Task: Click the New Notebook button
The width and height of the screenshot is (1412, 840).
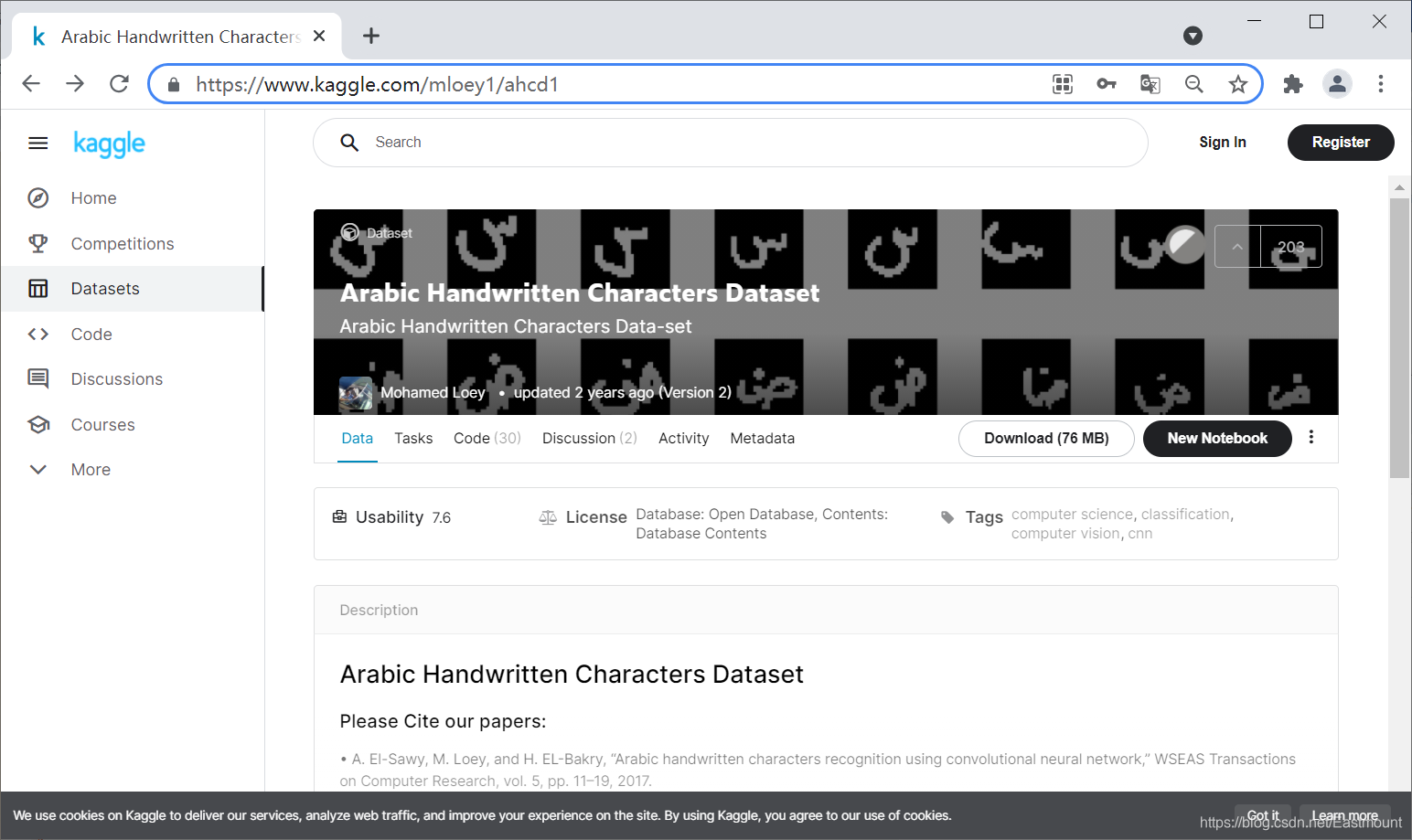Action: [x=1217, y=439]
